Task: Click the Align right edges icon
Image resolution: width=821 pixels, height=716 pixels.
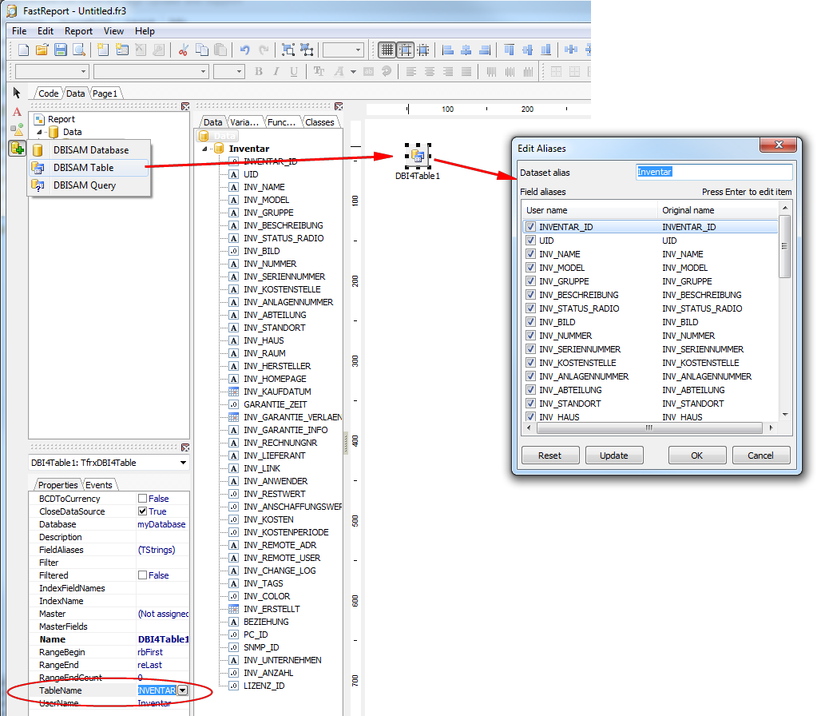Action: point(485,50)
